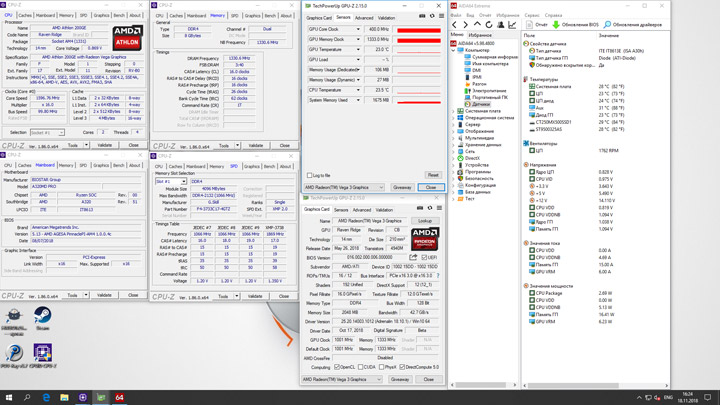Open notification center in system tray
The height and width of the screenshot is (405, 720).
click(x=708, y=398)
